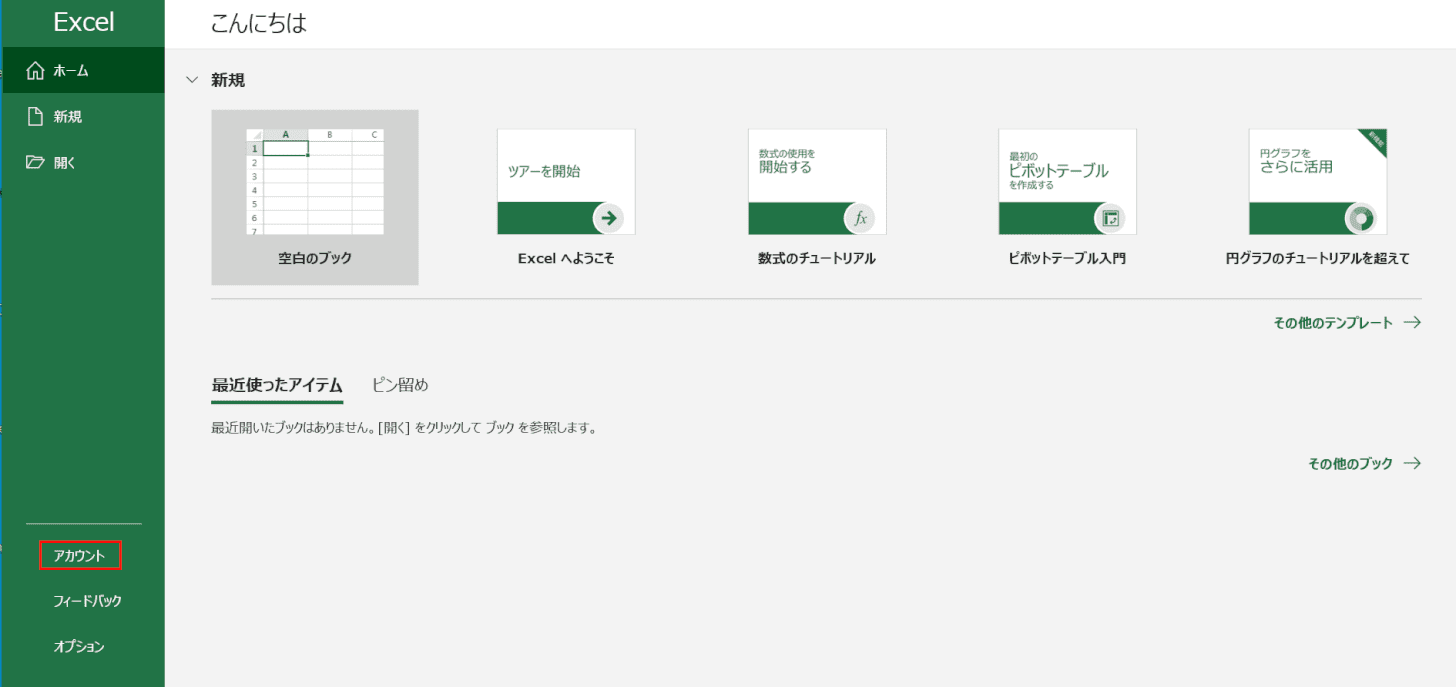
Task: Click the New (新規) document icon in the sidebar
Action: coord(36,116)
